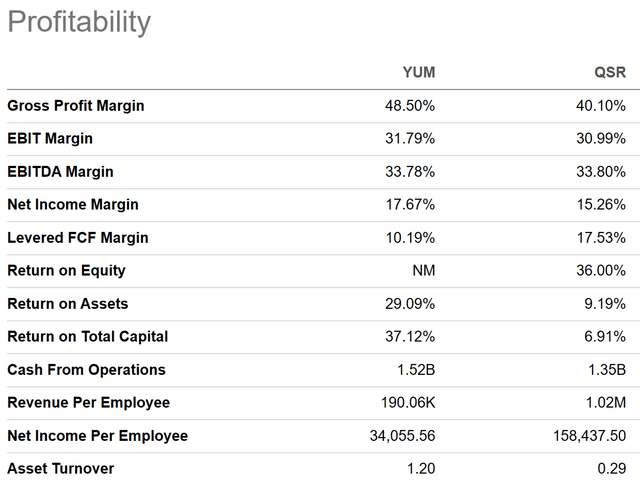This screenshot has width=640, height=490.
Task: Click the Revenue Per Employee label
Action: click(89, 402)
